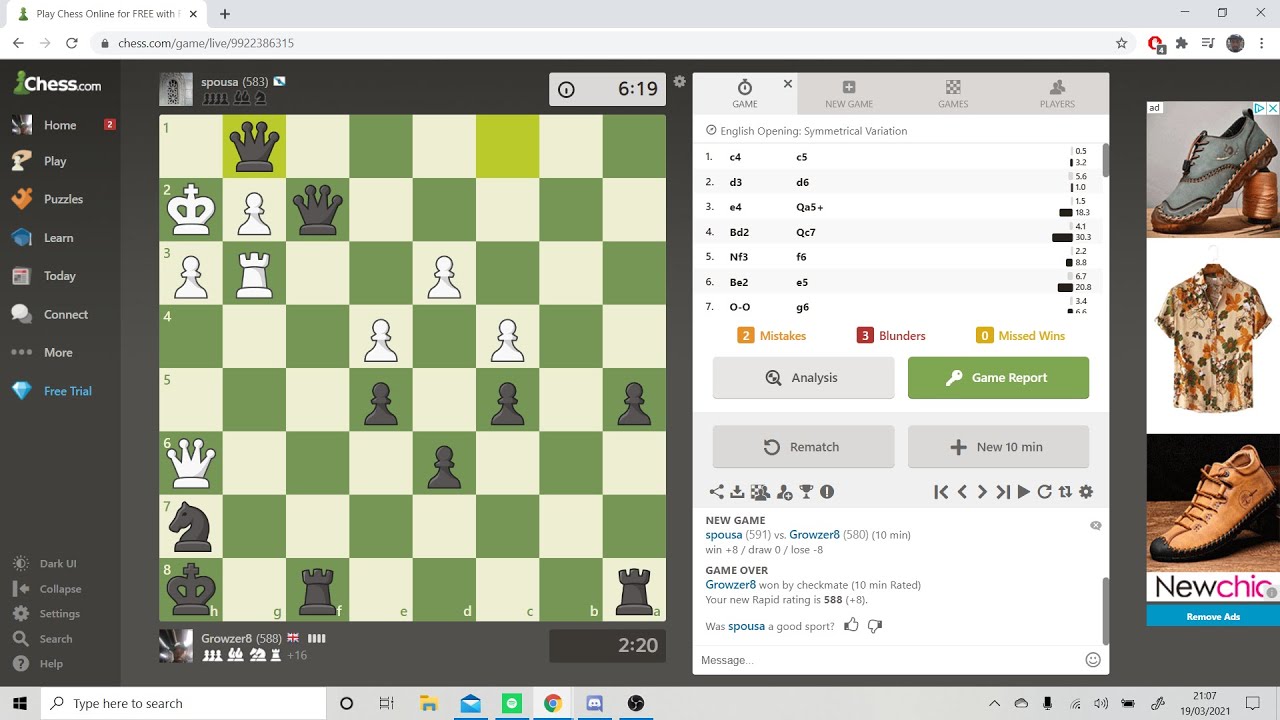This screenshot has width=1280, height=720.
Task: Open Home in the sidebar
Action: tap(60, 125)
